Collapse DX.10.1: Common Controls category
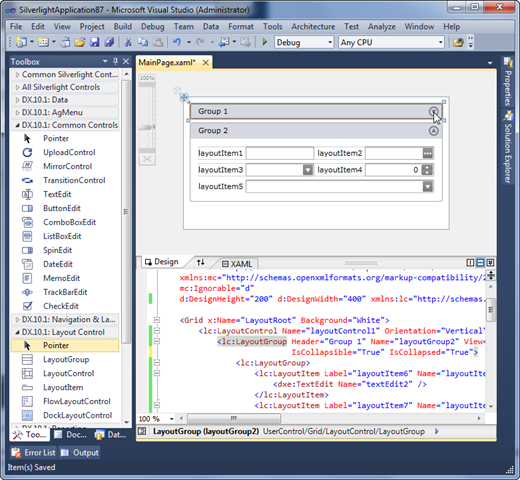Viewport: 520px width, 480px height. click(x=17, y=125)
